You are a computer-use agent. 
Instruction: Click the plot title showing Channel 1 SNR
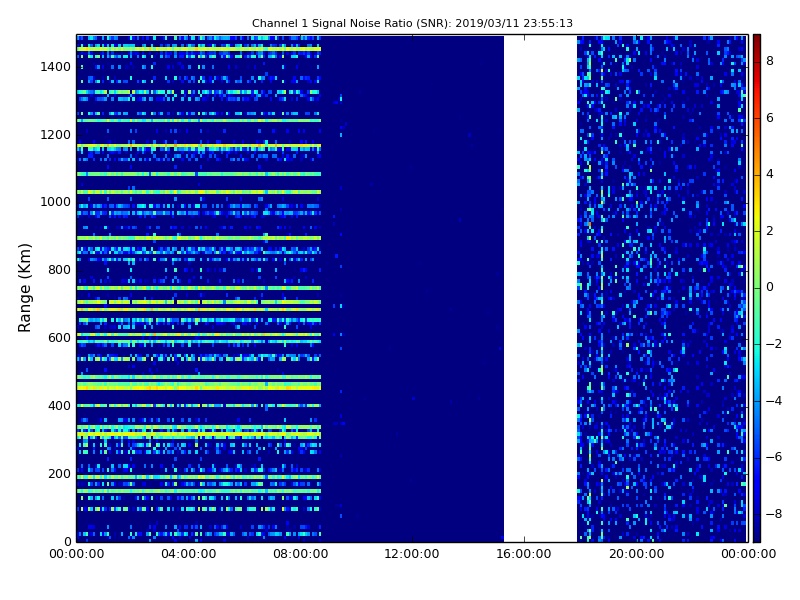412,23
